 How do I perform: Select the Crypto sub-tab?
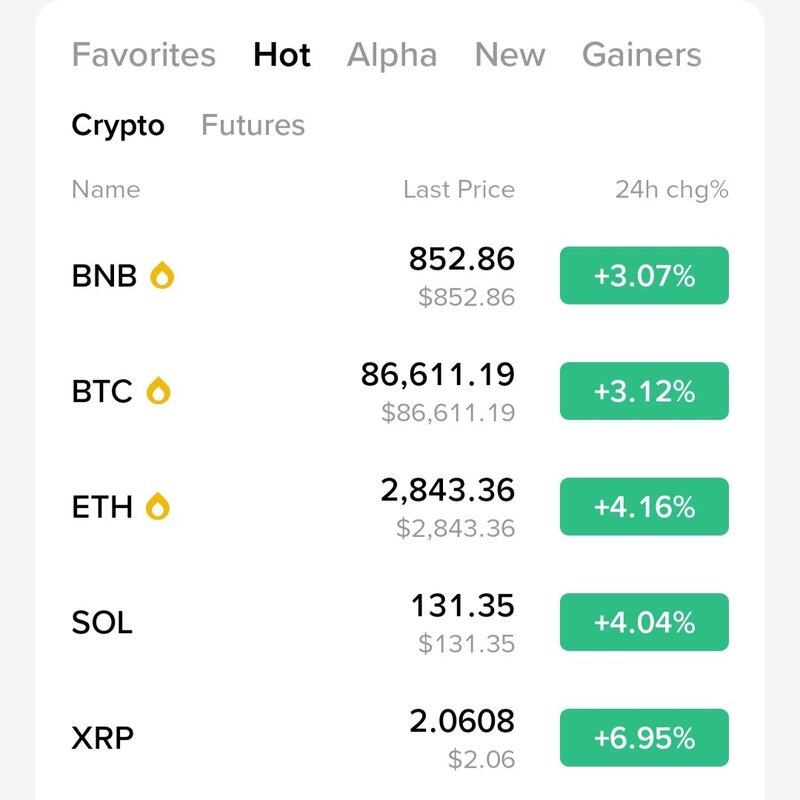tap(118, 125)
